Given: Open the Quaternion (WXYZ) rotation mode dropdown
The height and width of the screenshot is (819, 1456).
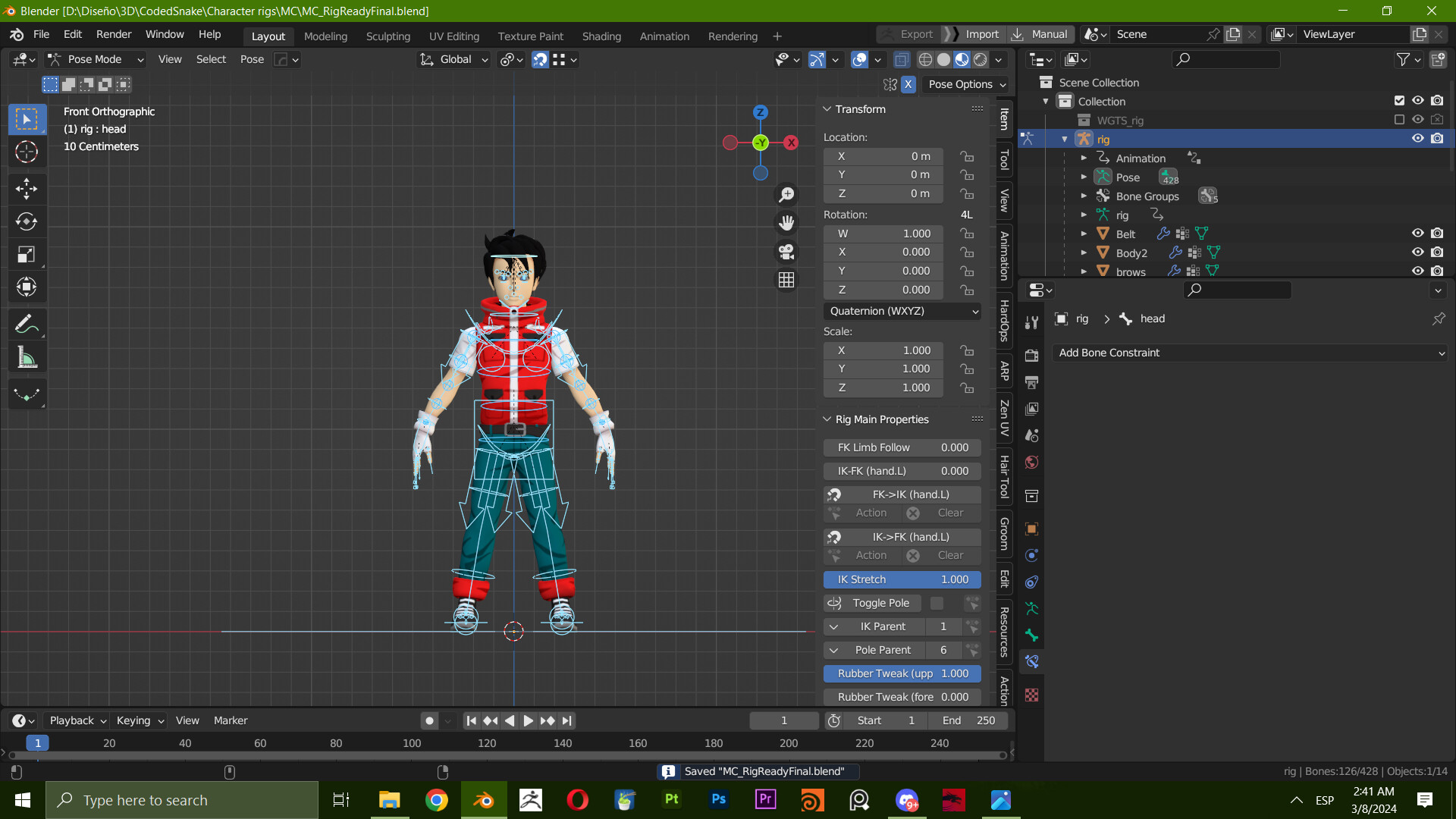Looking at the screenshot, I should [x=902, y=311].
